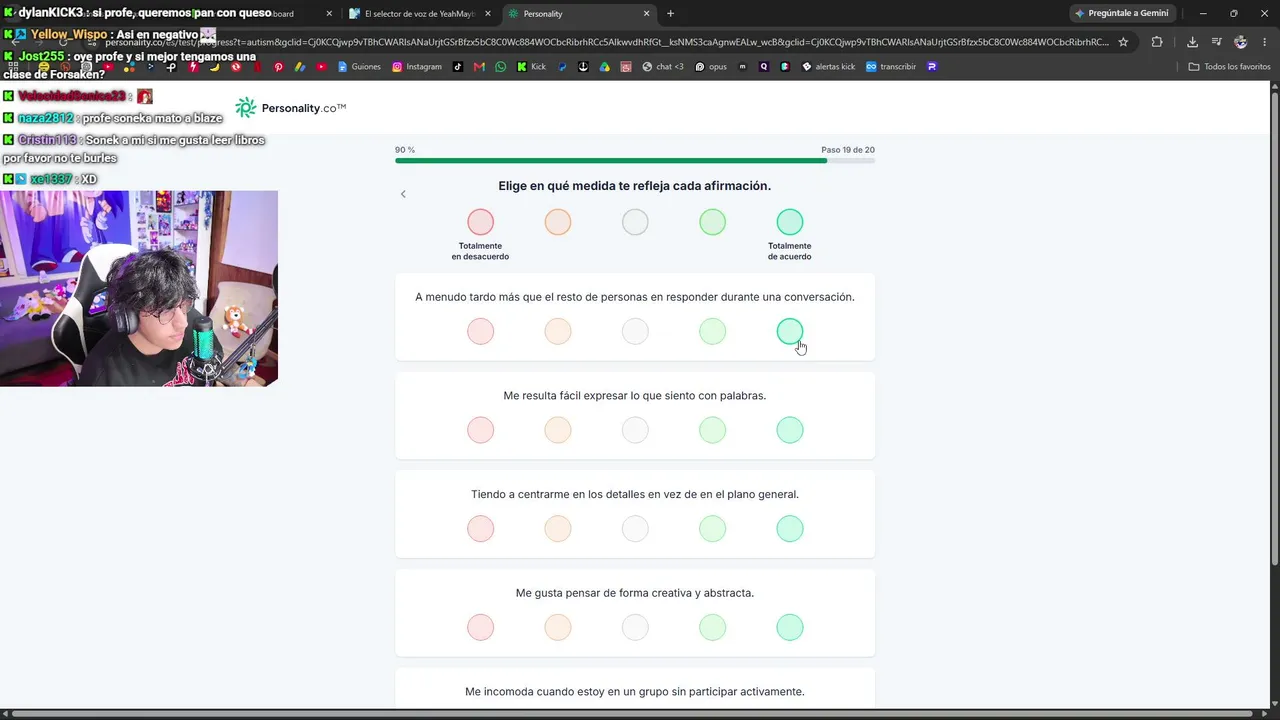Open the WhatsApp bookmark icon

coord(501,67)
